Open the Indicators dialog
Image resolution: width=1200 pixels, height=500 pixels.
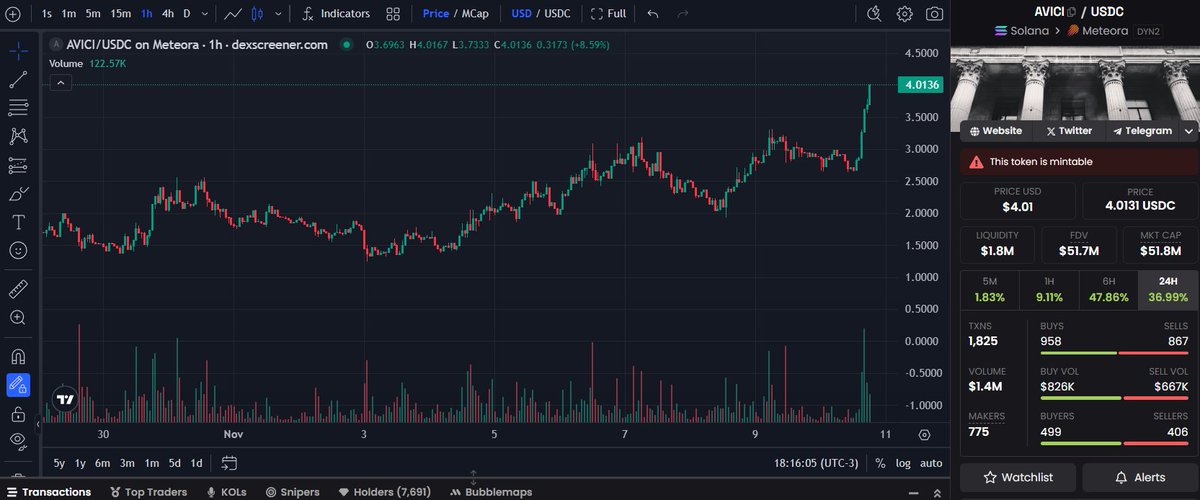(336, 14)
